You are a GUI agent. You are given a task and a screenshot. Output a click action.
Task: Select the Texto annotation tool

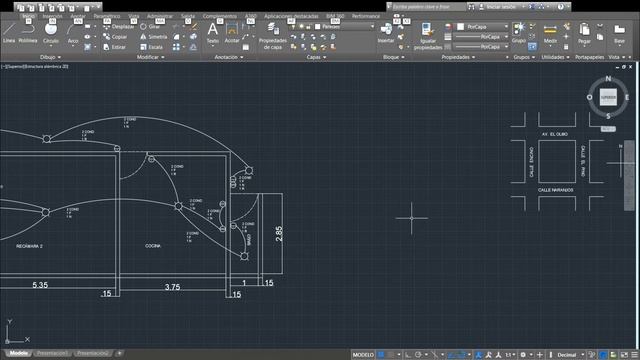[x=213, y=33]
